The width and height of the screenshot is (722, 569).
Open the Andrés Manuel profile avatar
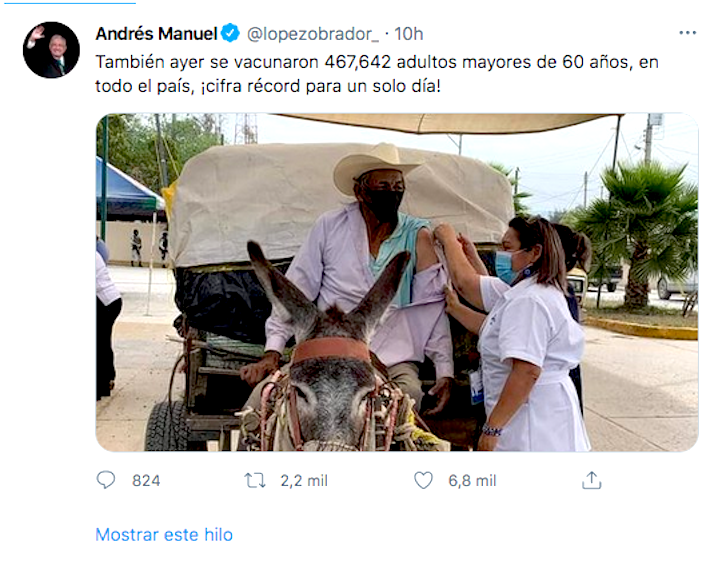(51, 50)
